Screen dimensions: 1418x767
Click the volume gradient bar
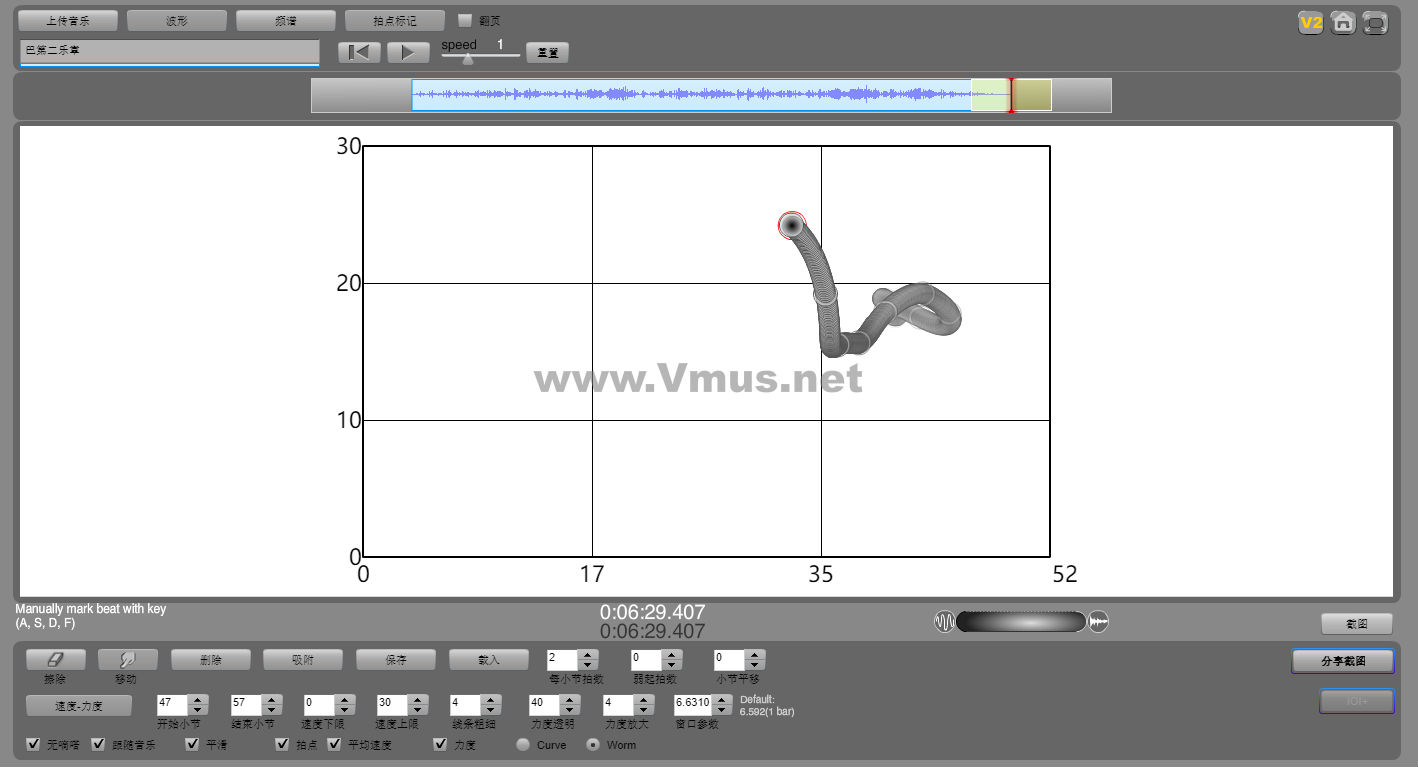[x=1021, y=622]
